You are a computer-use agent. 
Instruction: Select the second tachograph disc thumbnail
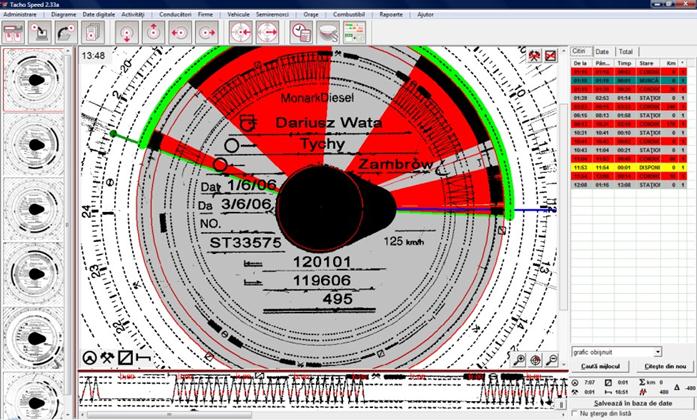click(34, 145)
